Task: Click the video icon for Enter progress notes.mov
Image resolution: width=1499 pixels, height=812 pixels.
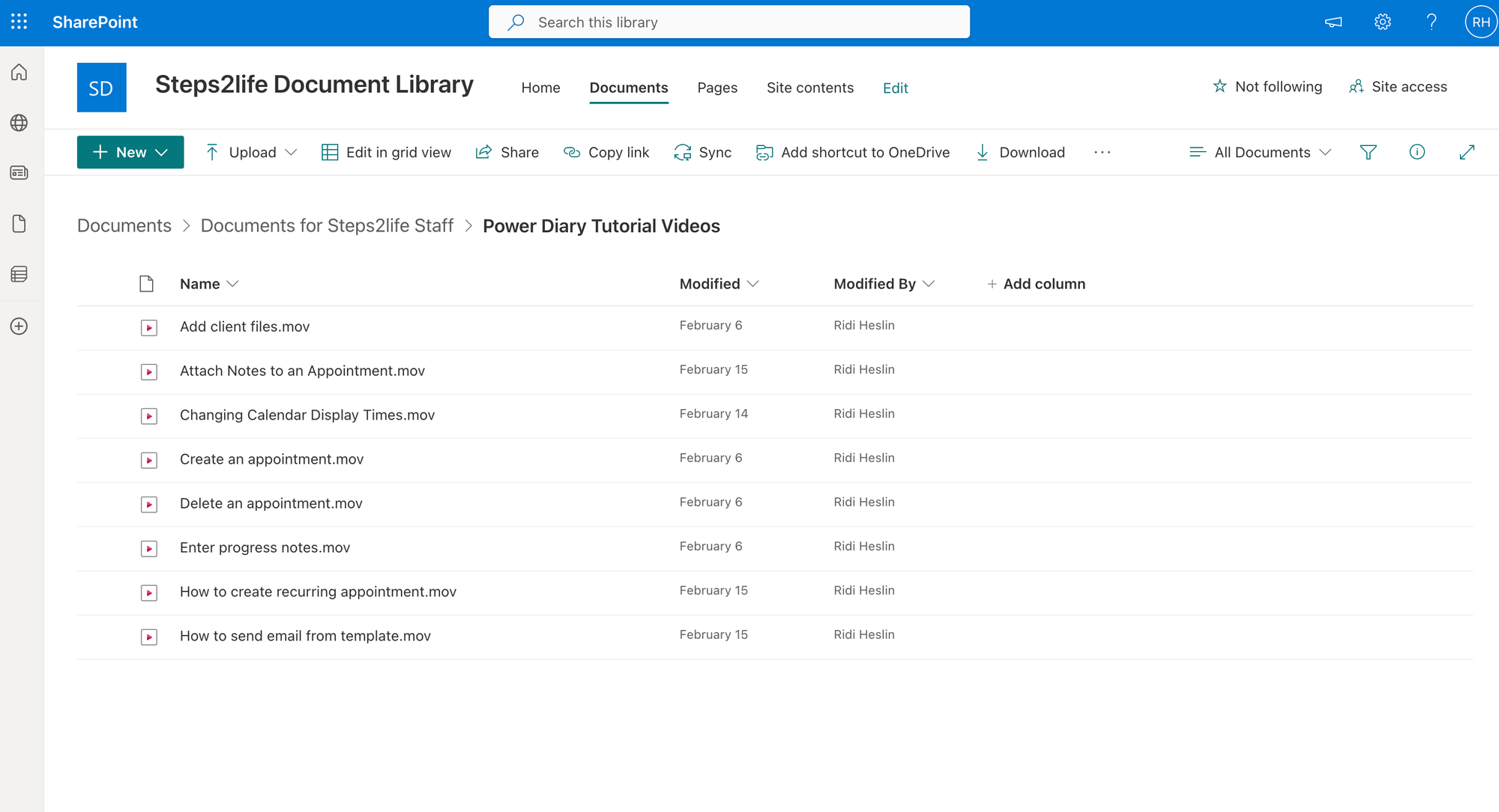Action: [149, 548]
